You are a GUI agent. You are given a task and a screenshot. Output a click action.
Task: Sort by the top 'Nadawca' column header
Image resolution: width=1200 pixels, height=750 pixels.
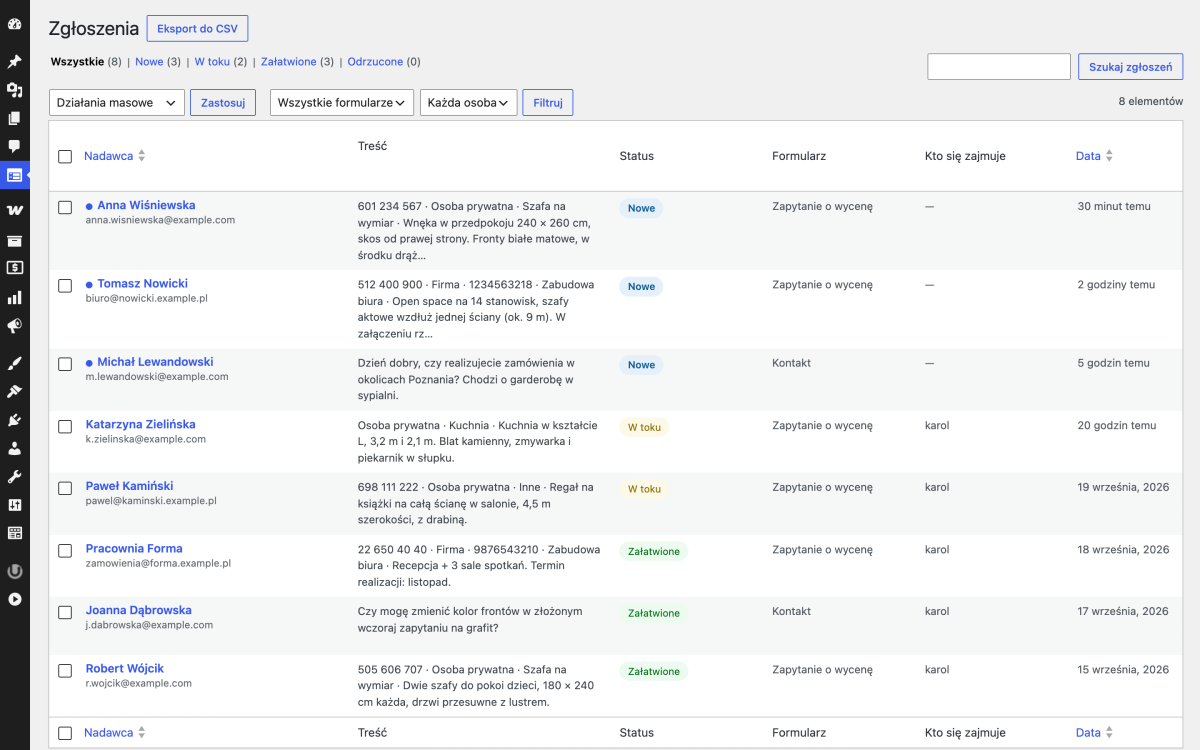tap(114, 156)
